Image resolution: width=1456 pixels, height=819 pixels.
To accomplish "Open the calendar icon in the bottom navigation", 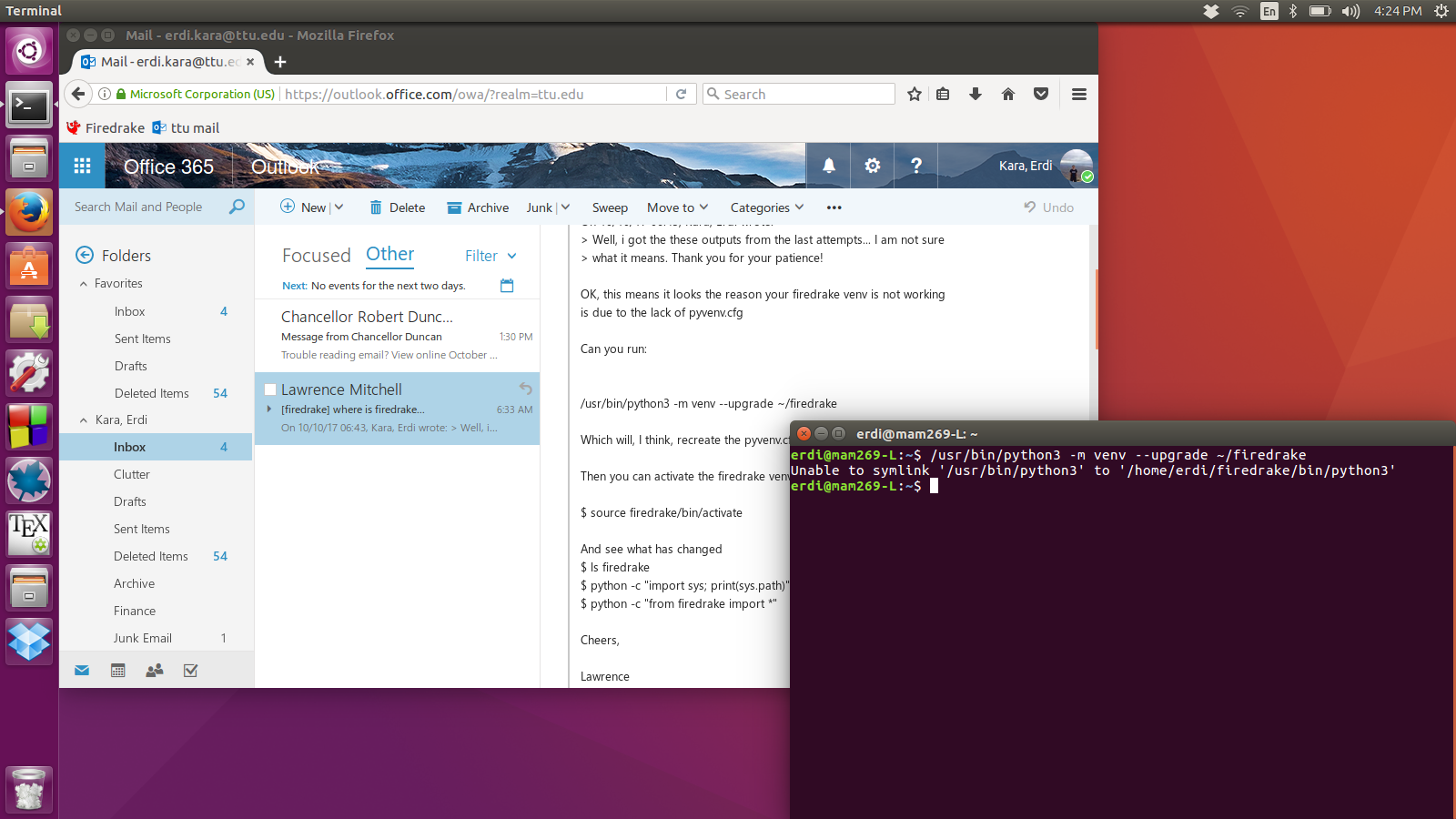I will [117, 671].
